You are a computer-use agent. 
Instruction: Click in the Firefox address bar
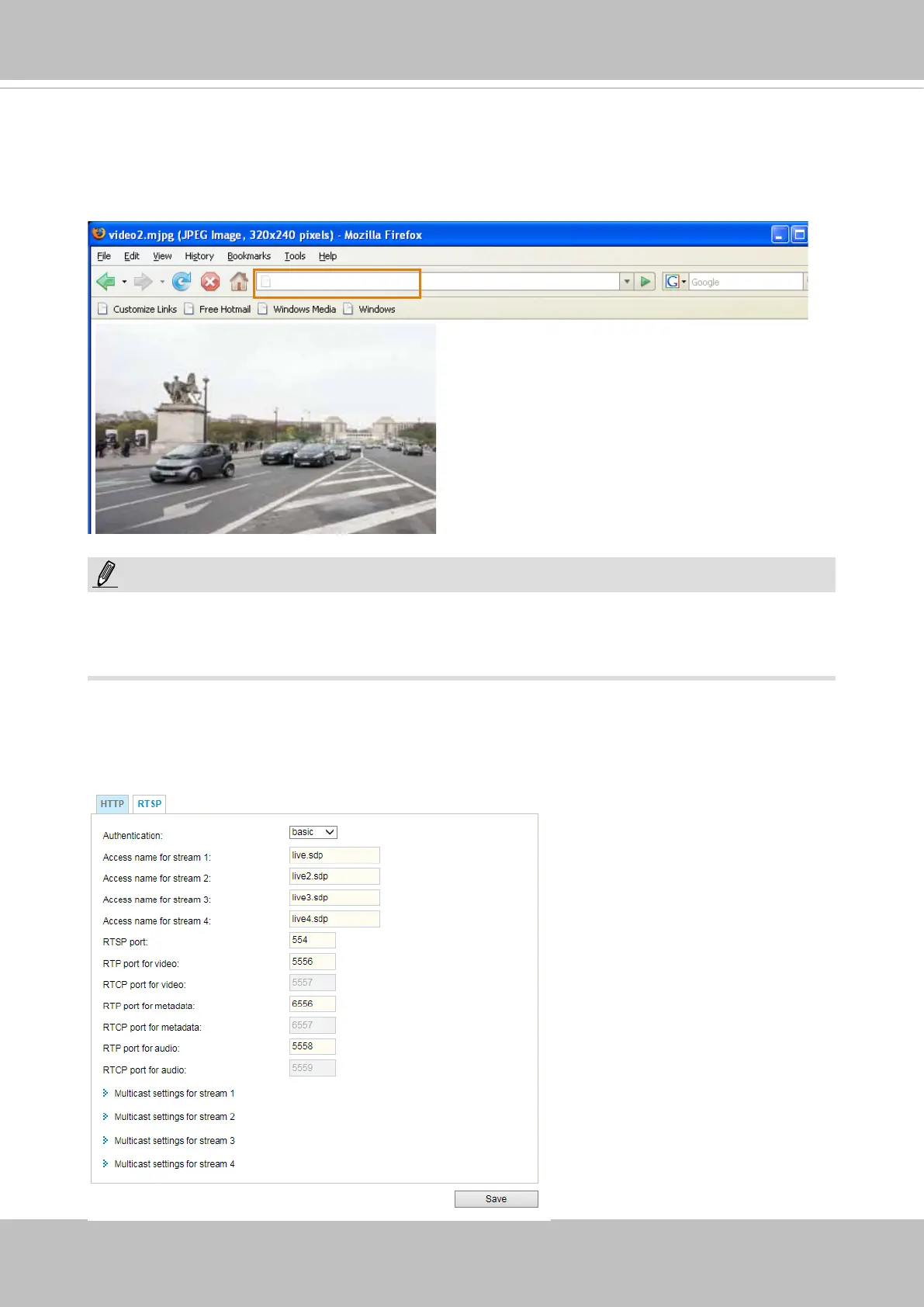(x=438, y=282)
